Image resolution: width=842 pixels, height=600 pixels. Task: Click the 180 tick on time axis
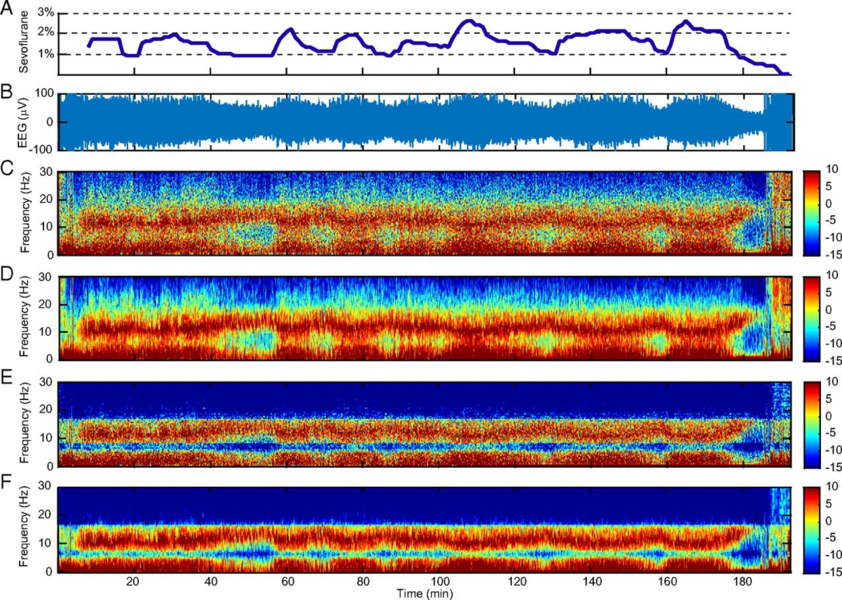(743, 581)
